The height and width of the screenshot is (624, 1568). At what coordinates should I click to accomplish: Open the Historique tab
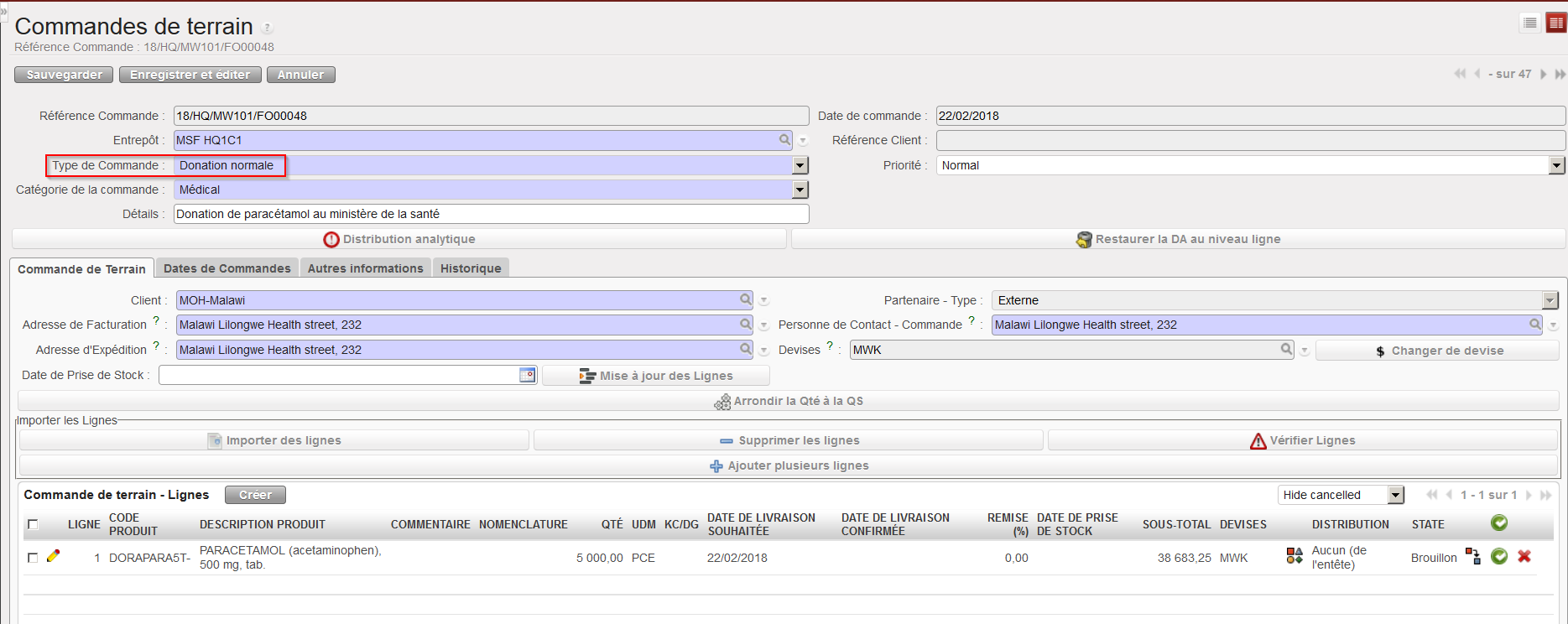[471, 268]
